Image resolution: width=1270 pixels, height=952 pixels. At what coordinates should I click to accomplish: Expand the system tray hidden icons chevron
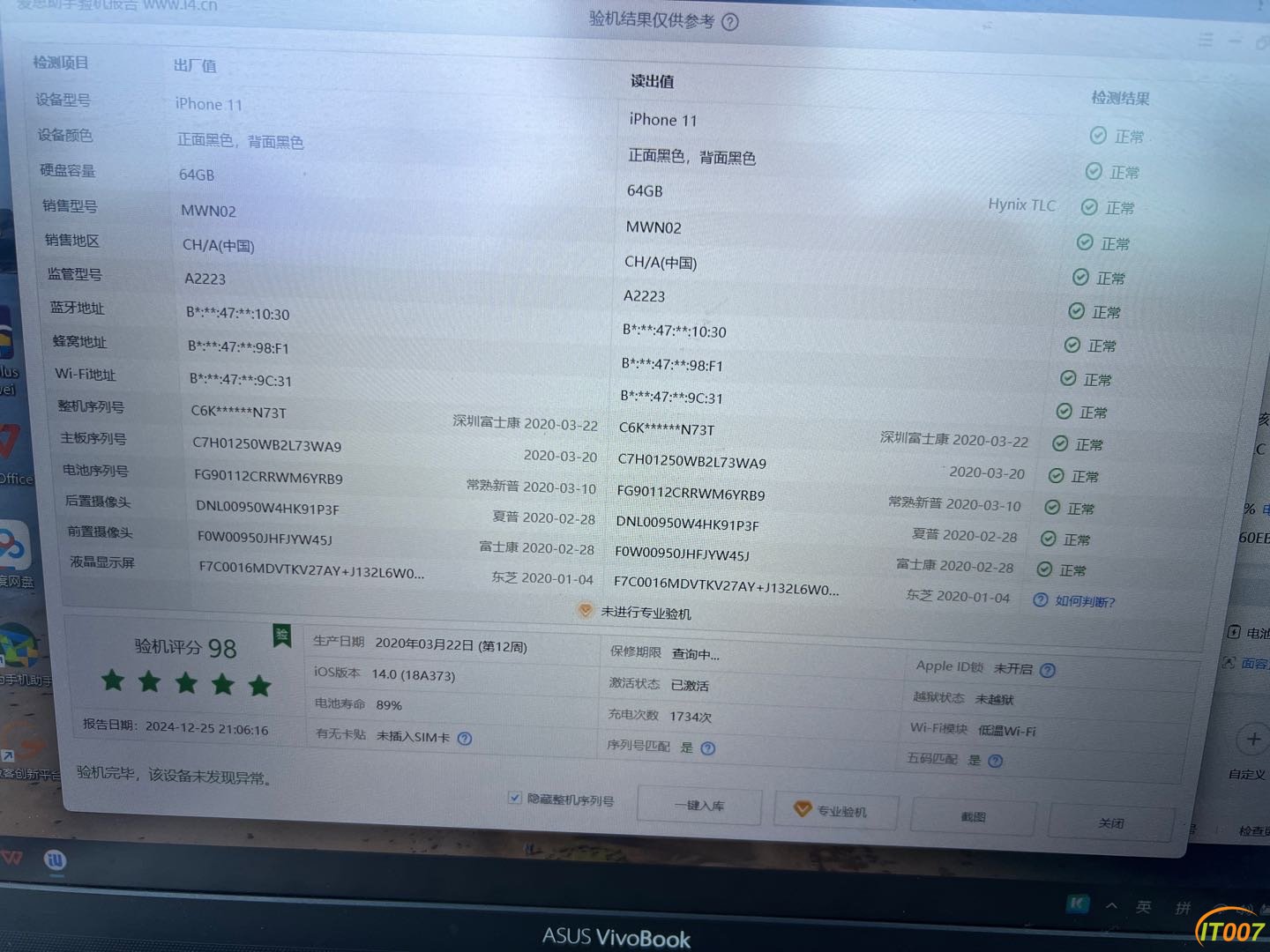point(1112,905)
